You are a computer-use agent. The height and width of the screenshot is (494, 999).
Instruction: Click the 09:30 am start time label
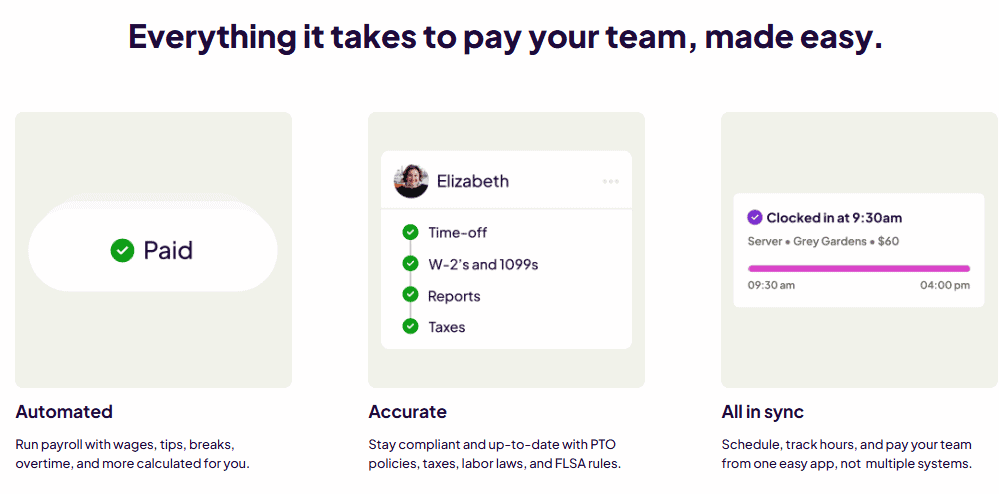771,285
